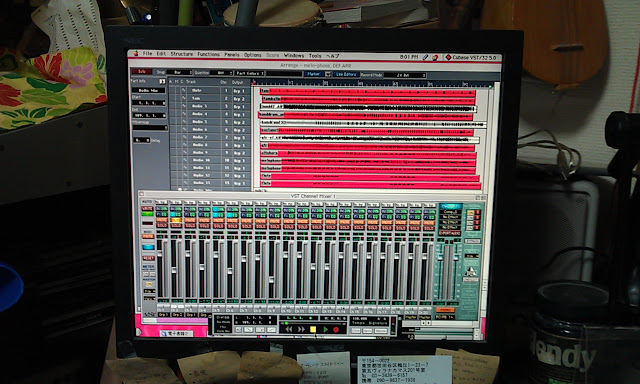Solo channel 5 in the mixer
This screenshot has width=640, height=384.
(x=218, y=226)
